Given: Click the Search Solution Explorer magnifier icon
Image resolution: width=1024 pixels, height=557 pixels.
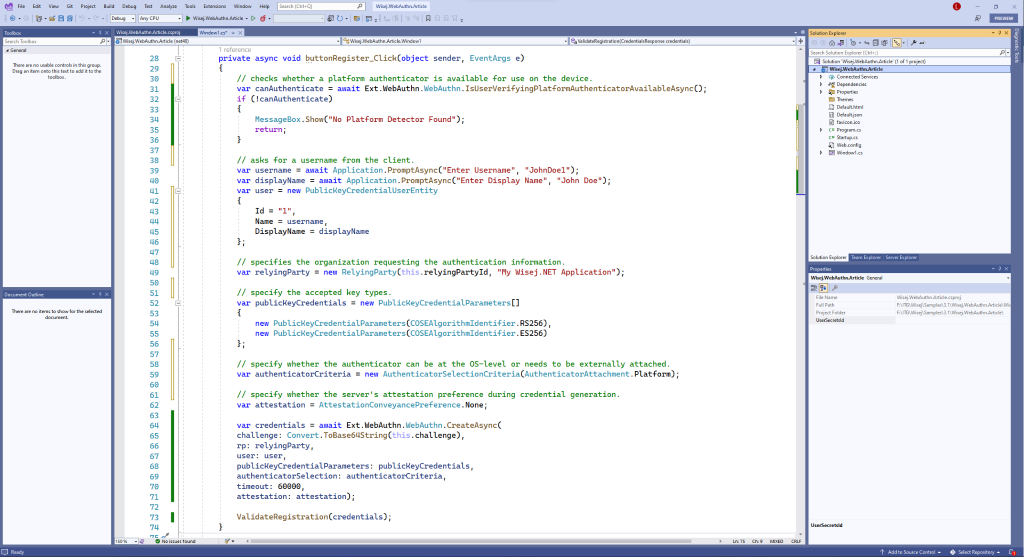Looking at the screenshot, I should [x=1002, y=53].
